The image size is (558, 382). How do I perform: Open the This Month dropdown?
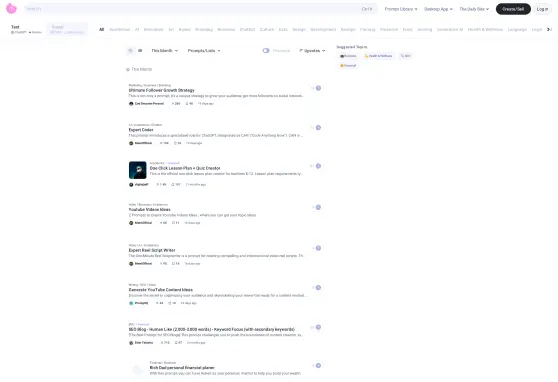click(x=164, y=51)
